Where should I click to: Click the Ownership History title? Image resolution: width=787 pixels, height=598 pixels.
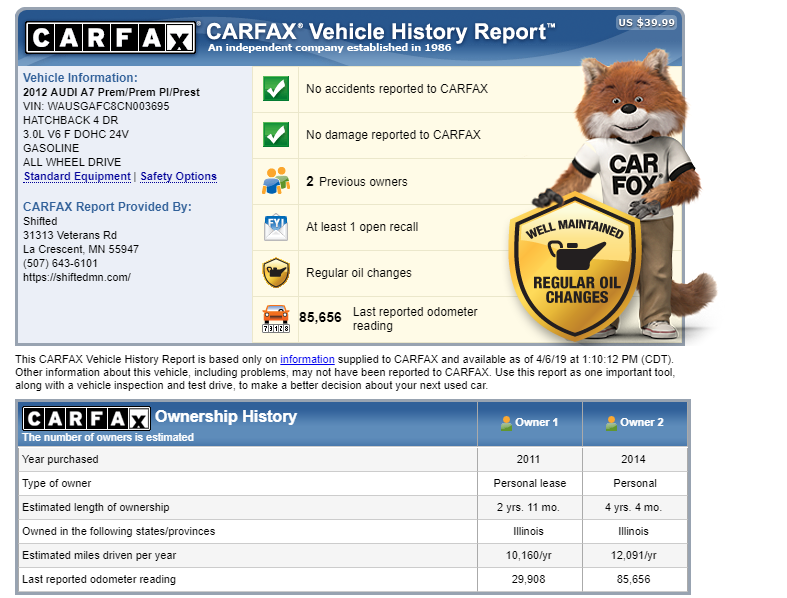point(226,416)
